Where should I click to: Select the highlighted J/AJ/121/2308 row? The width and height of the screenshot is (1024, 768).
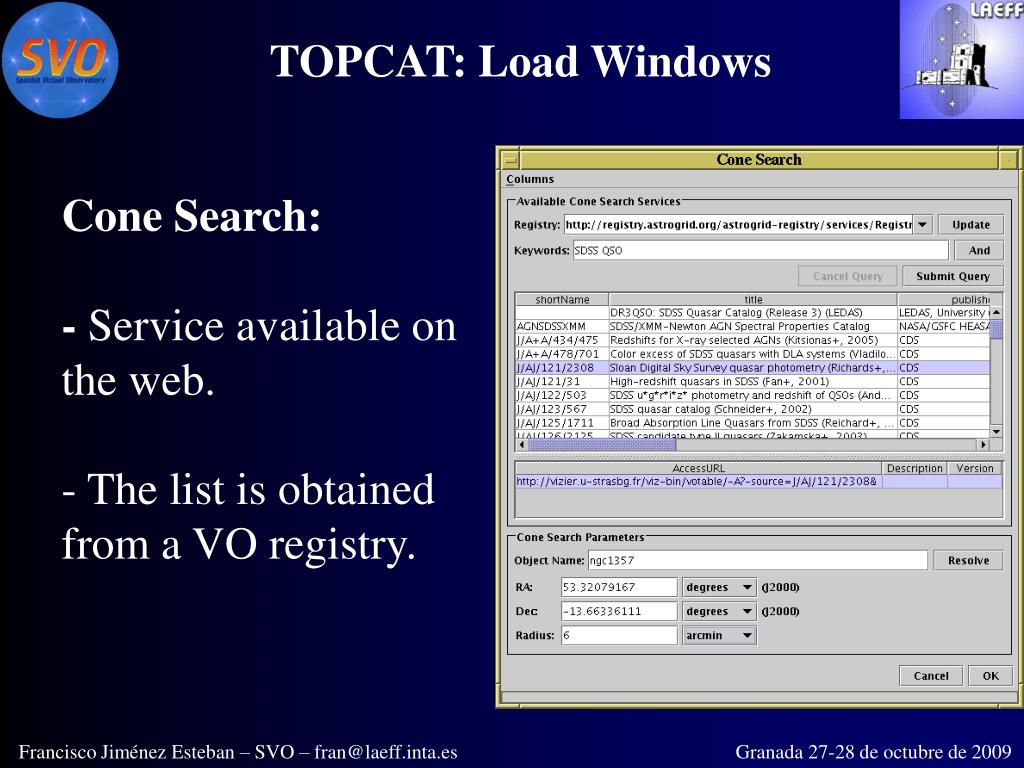coord(752,368)
